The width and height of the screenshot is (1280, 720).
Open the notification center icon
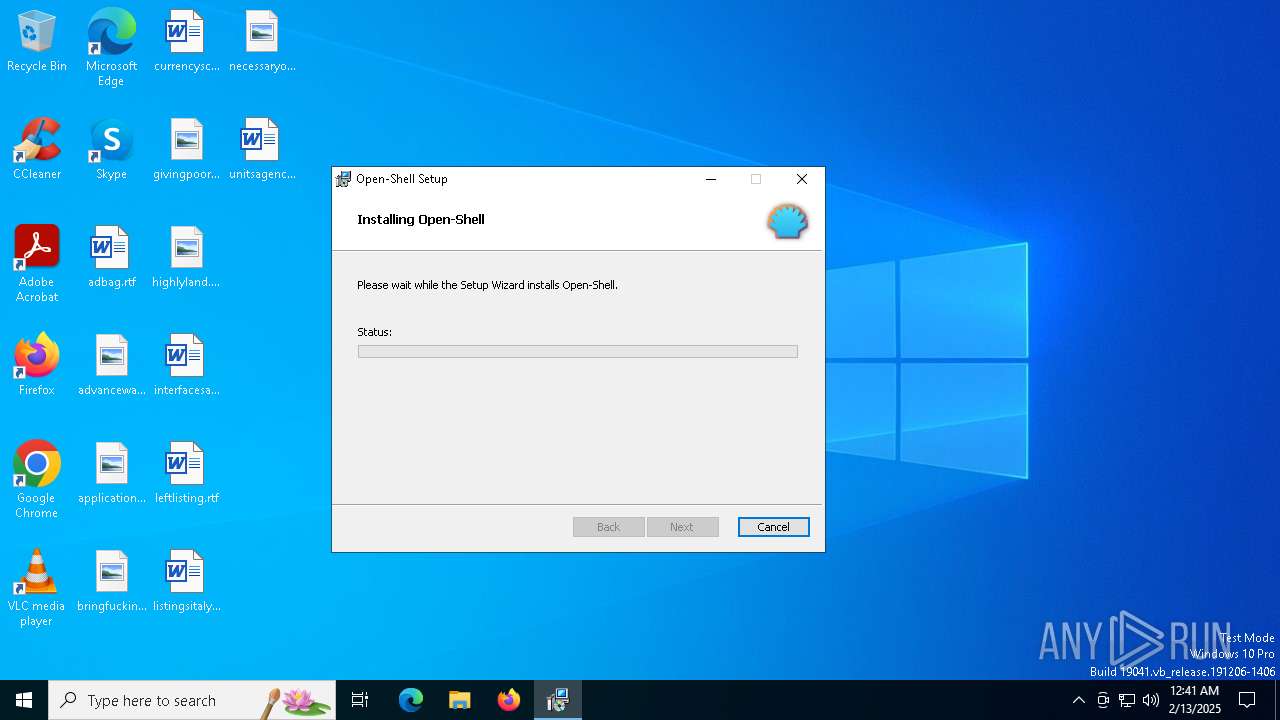click(1247, 700)
